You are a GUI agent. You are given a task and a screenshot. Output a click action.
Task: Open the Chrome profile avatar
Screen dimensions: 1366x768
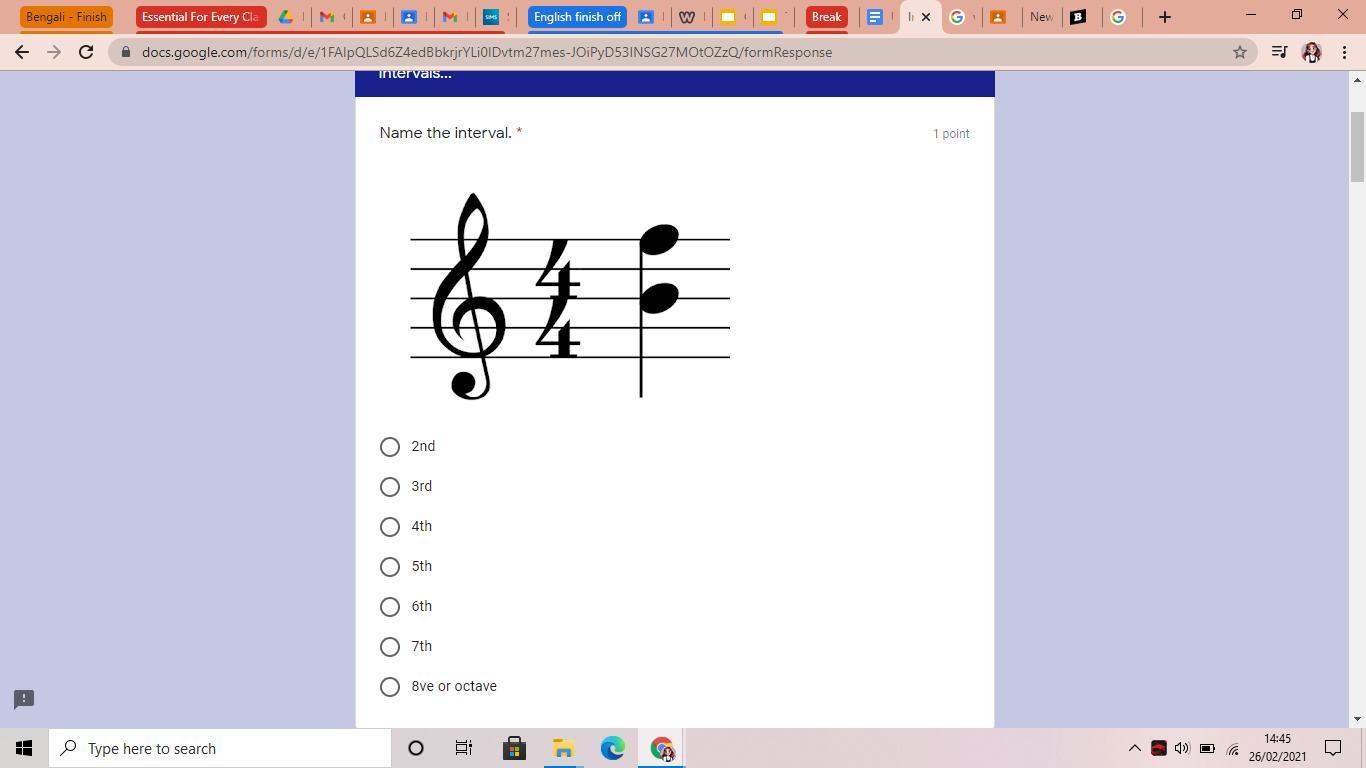pyautogui.click(x=1312, y=52)
